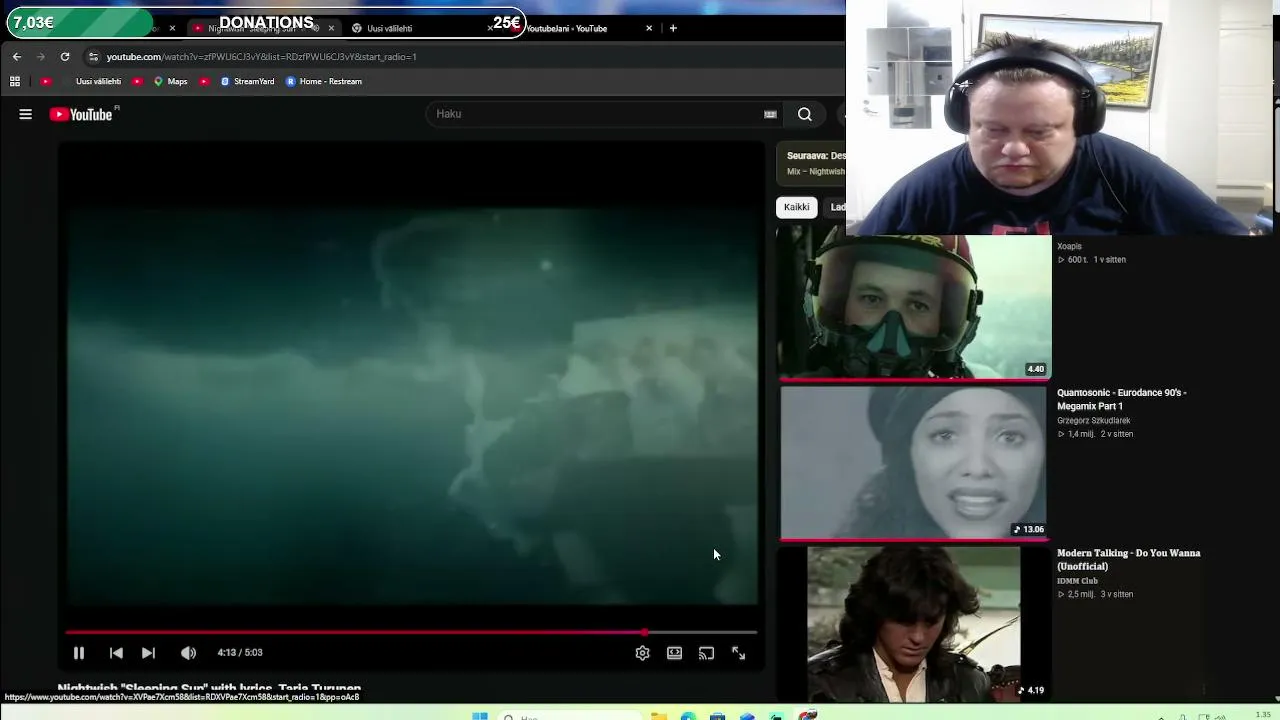Go back in browser history
Viewport: 1280px width, 720px height.
point(17,57)
